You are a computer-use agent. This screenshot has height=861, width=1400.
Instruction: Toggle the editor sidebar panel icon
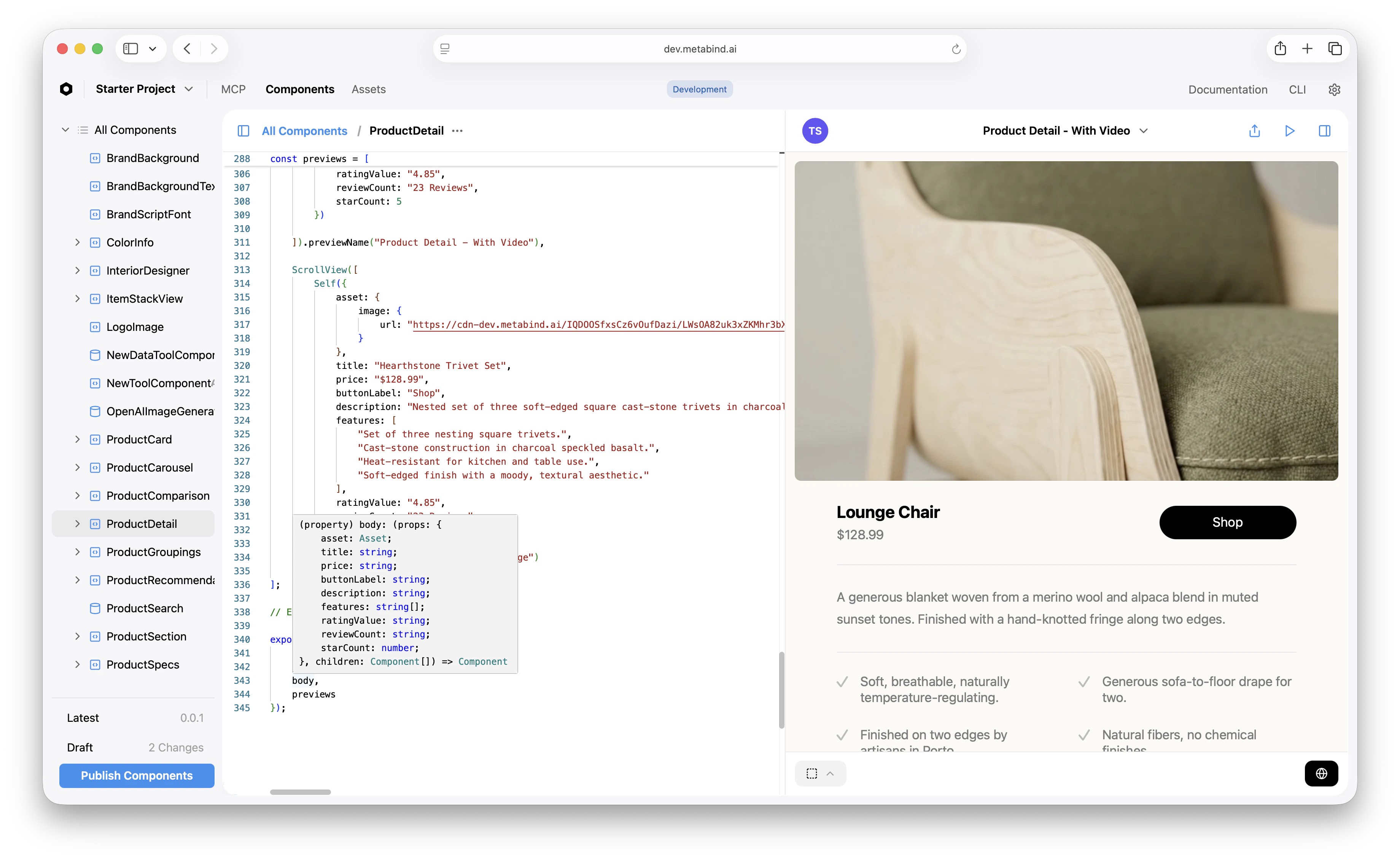[243, 131]
